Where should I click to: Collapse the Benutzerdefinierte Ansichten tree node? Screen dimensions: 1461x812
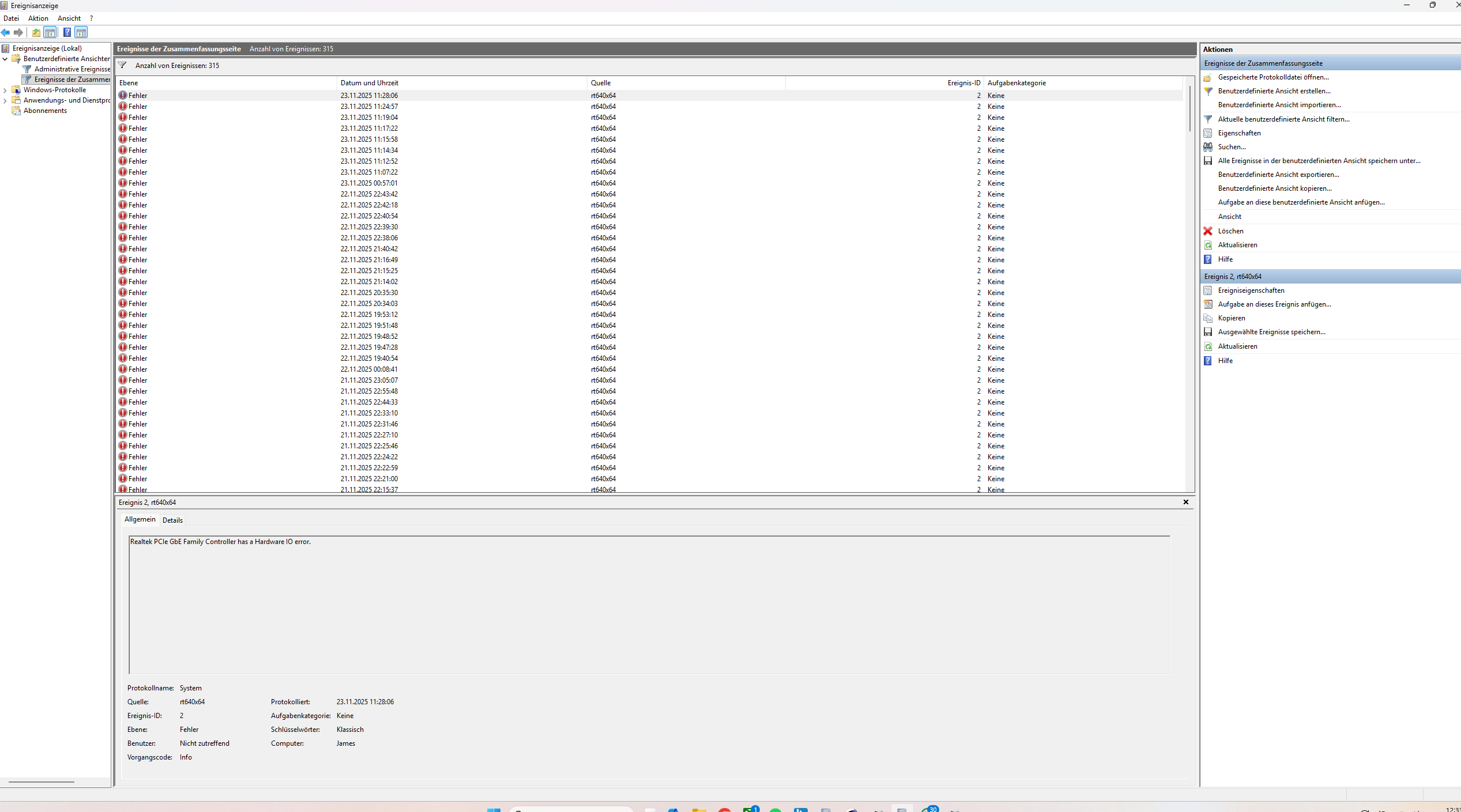tap(5, 59)
